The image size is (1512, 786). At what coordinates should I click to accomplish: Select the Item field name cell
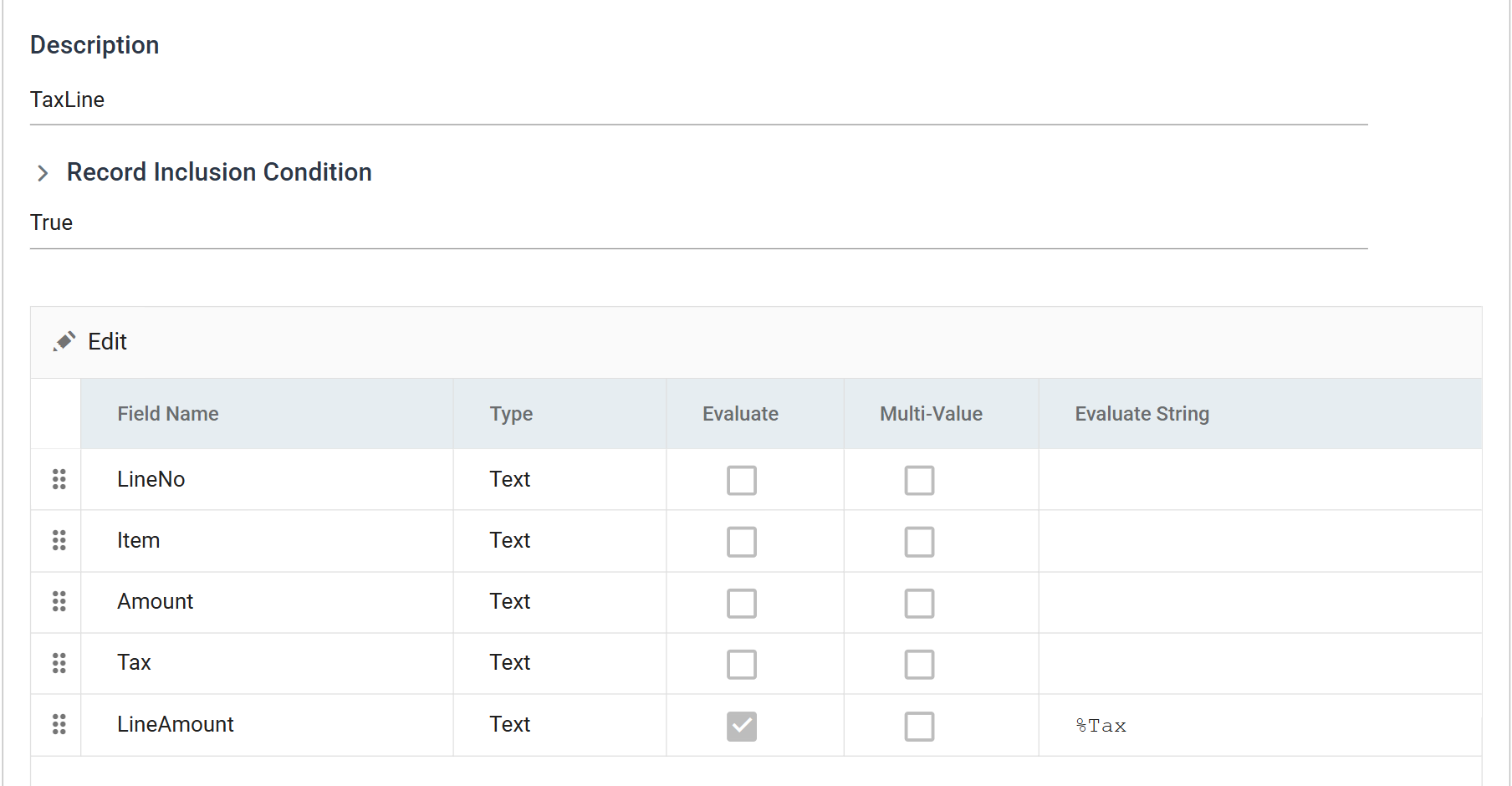click(267, 540)
